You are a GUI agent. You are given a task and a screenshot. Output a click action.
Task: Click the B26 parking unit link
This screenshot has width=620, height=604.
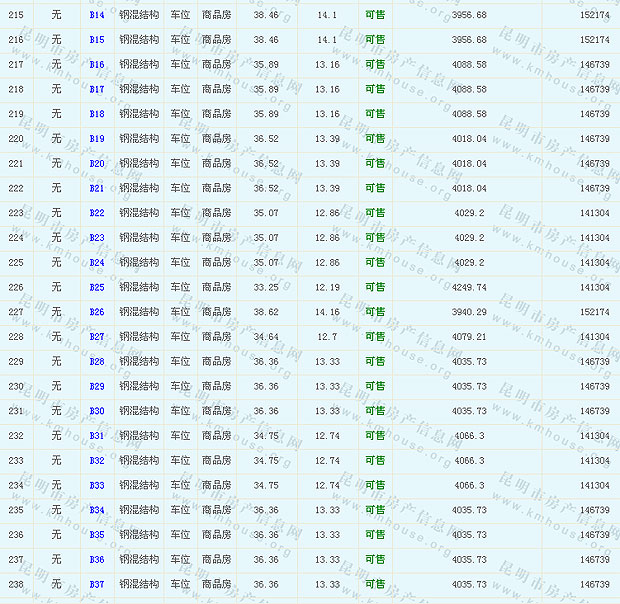97,312
